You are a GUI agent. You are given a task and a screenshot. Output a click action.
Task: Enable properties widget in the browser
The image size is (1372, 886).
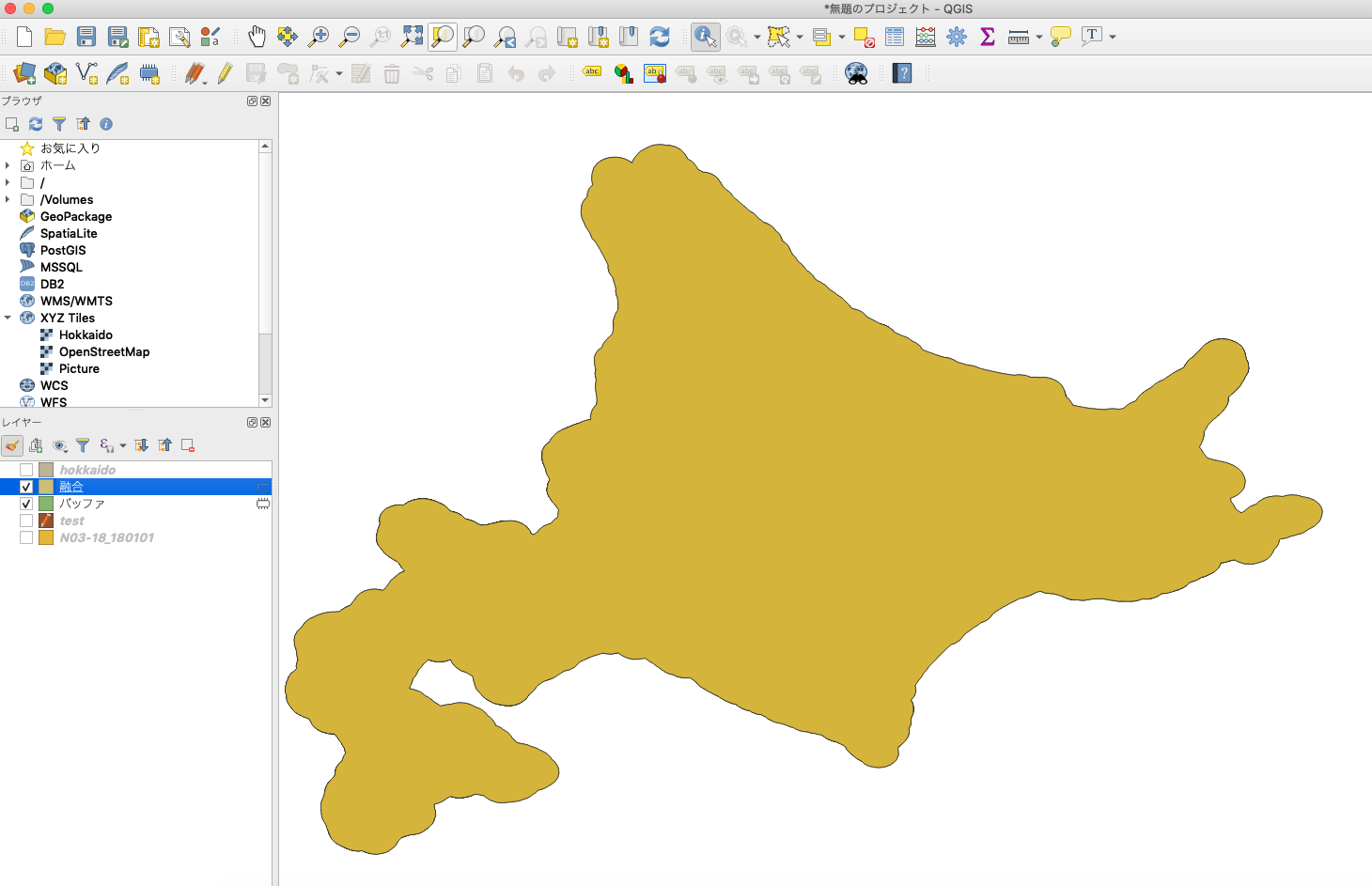click(106, 124)
